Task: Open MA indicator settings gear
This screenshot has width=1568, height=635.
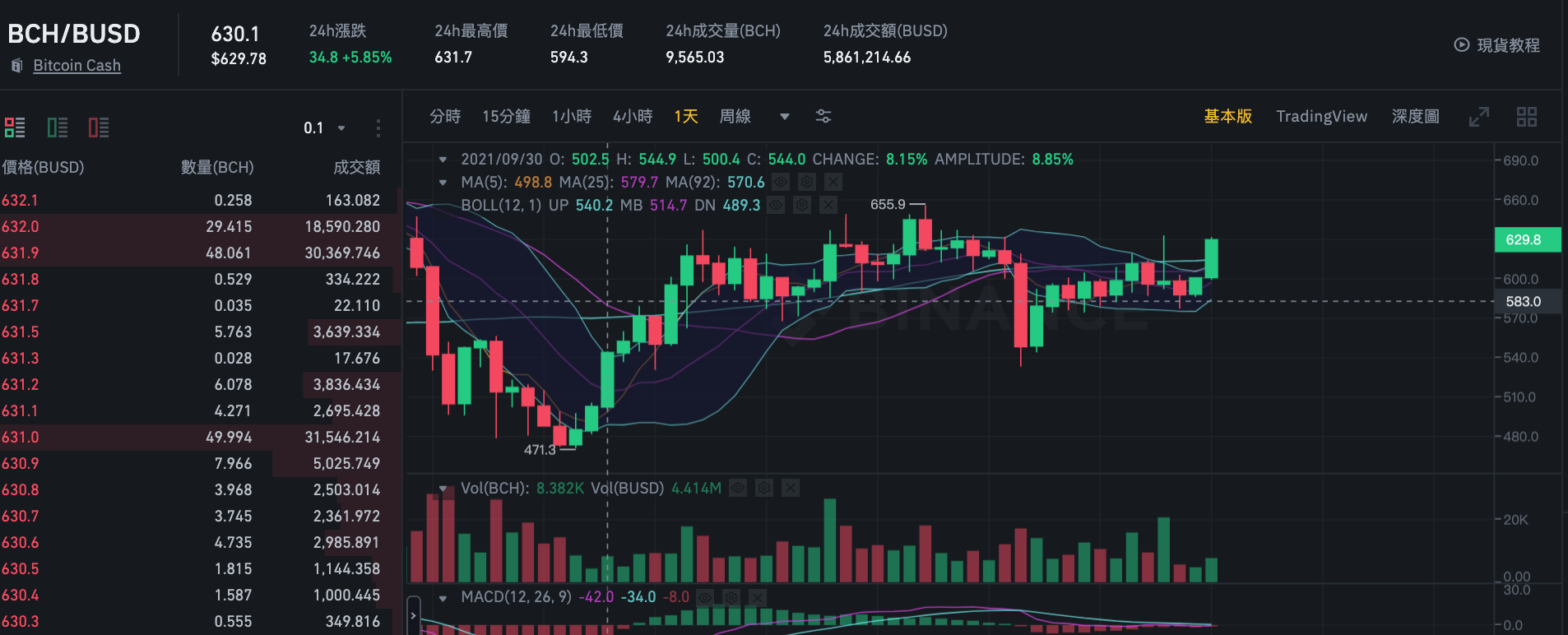Action: click(x=807, y=182)
